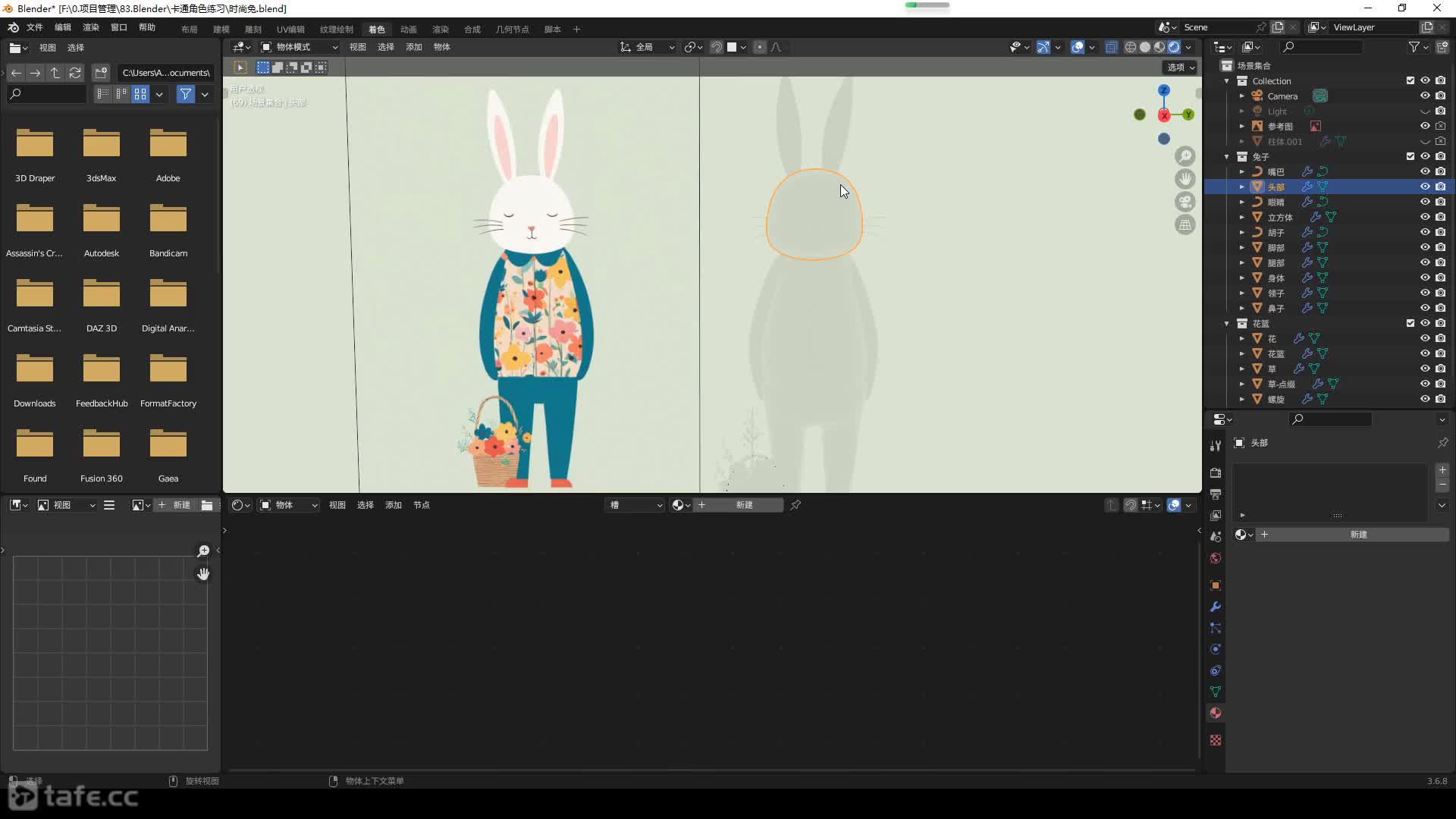Open the 编辑 menu

tap(63, 27)
